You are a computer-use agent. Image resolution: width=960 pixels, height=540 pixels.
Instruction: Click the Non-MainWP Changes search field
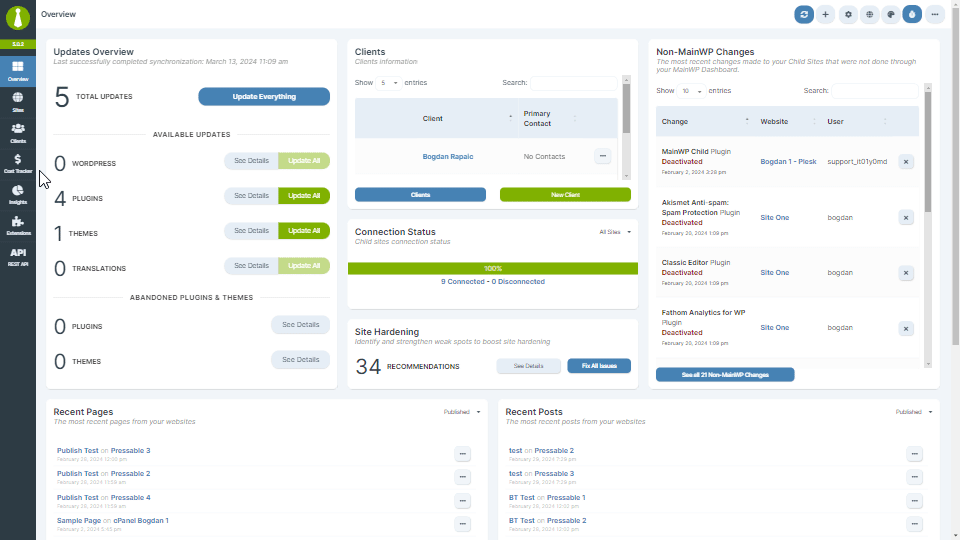pyautogui.click(x=875, y=91)
